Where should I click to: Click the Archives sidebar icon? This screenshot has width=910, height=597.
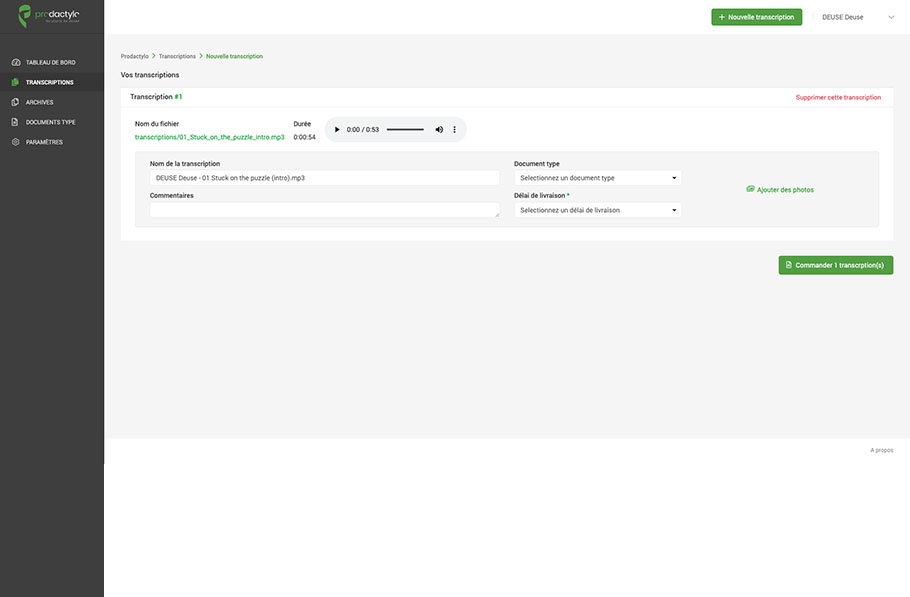16,102
